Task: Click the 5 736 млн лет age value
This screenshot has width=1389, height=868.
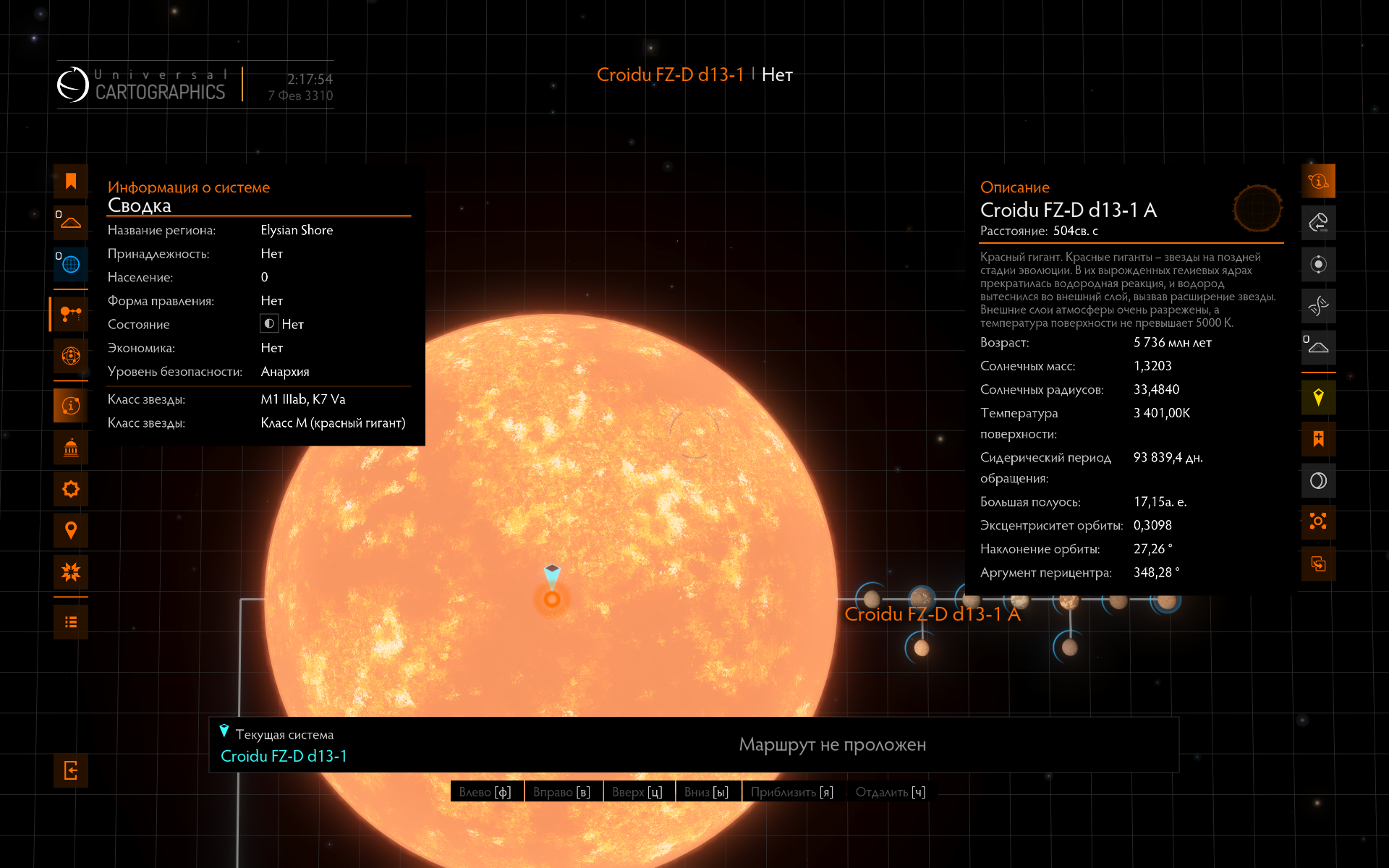Action: [x=1173, y=343]
